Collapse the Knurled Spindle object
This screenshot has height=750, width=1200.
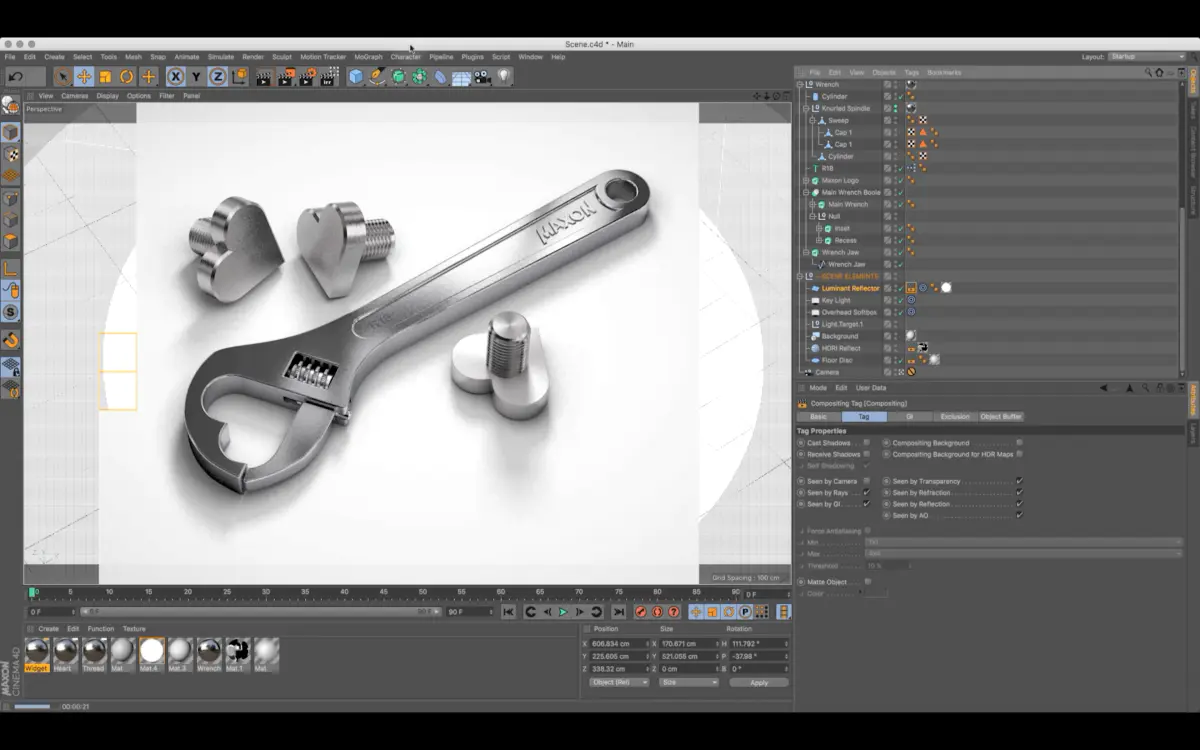(807, 108)
